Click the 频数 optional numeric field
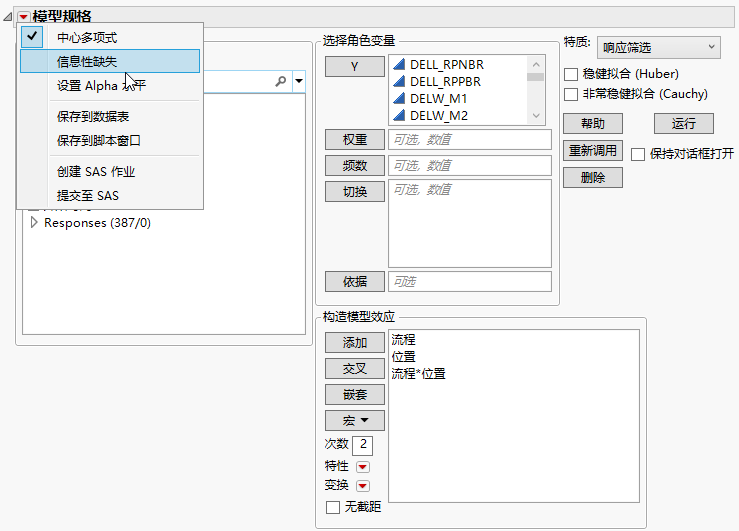Screen dimensions: 739x531 point(469,165)
